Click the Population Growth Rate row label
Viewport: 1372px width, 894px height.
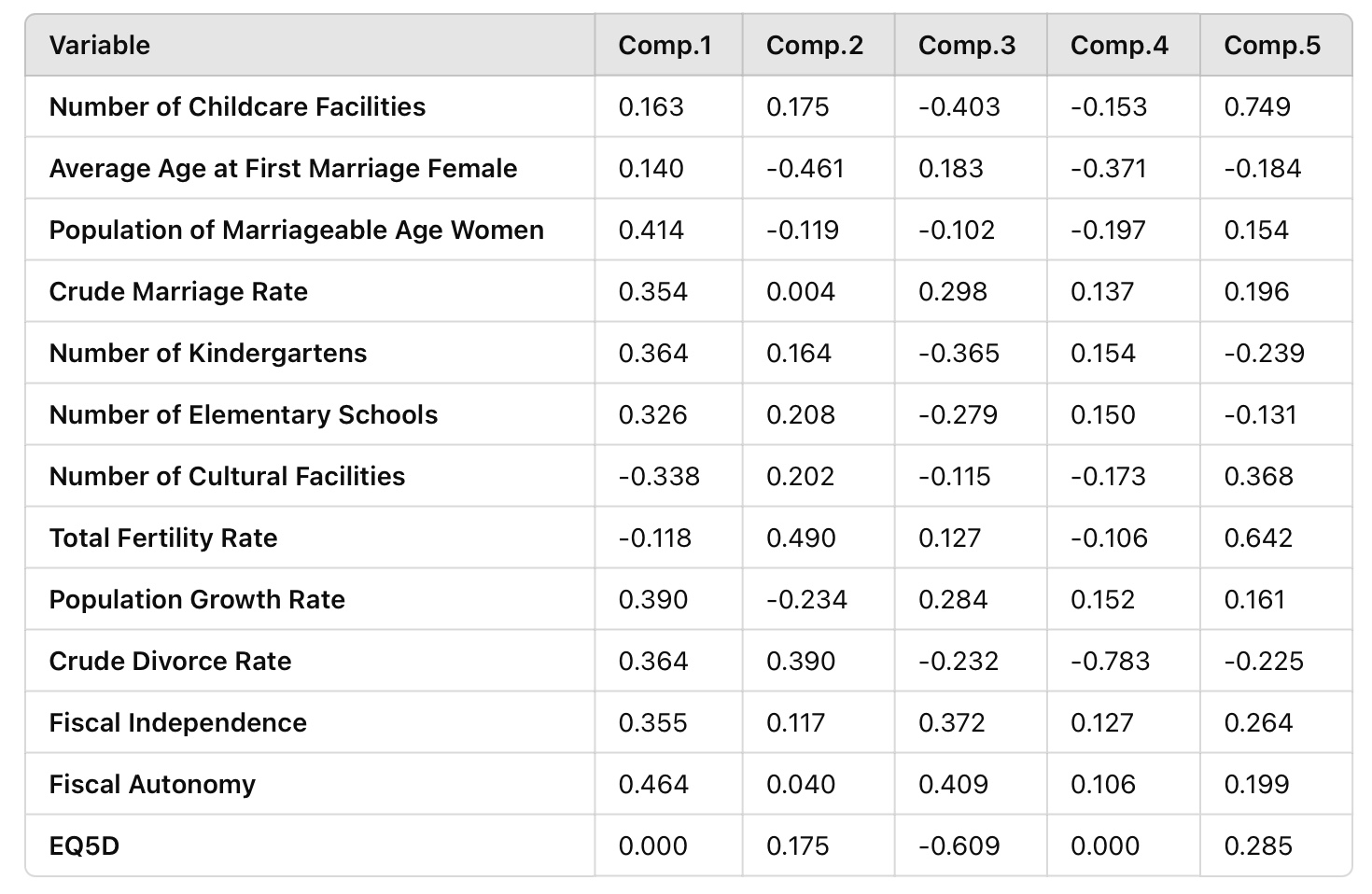(x=197, y=599)
